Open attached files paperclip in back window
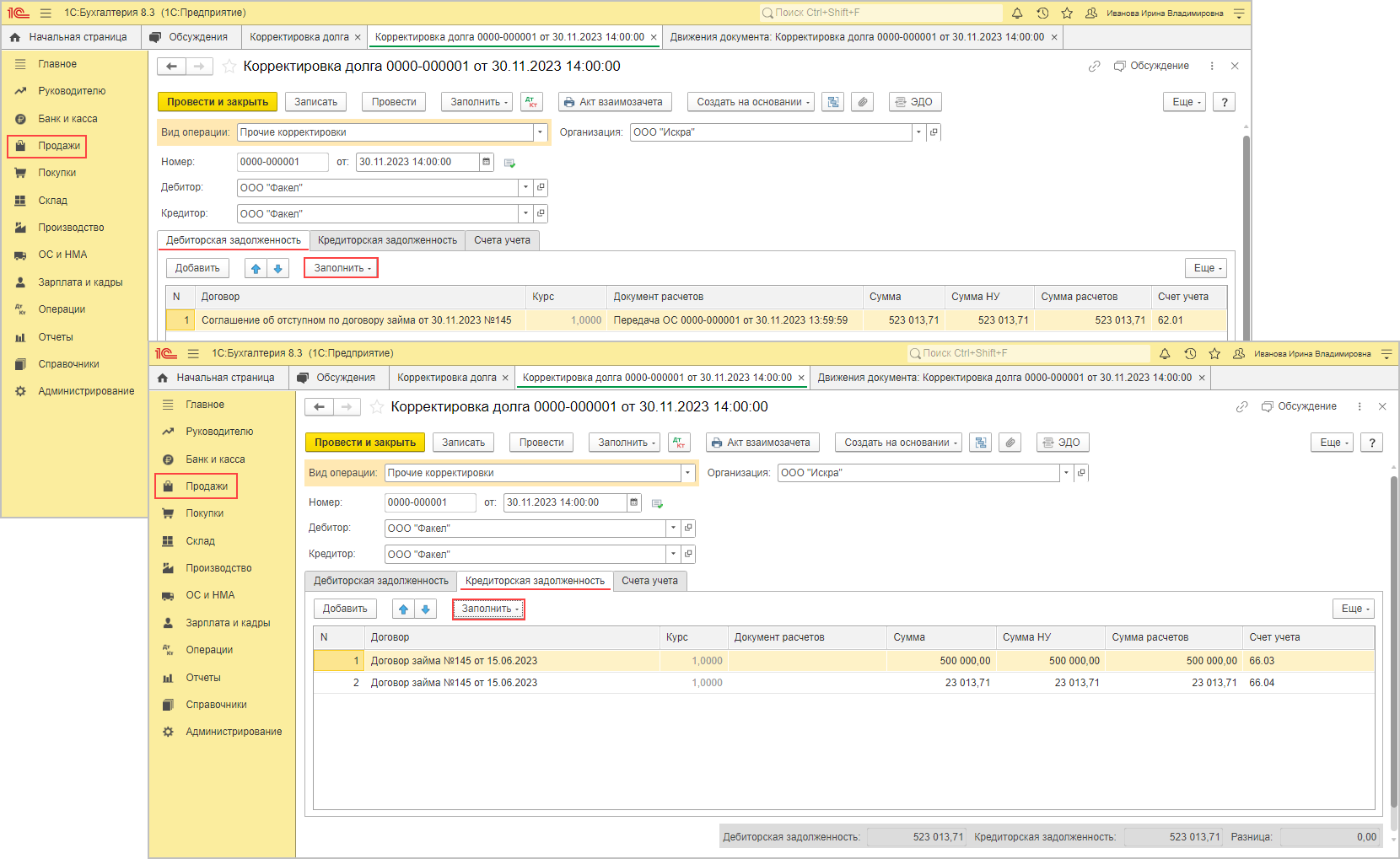The image size is (1400, 859). click(862, 102)
